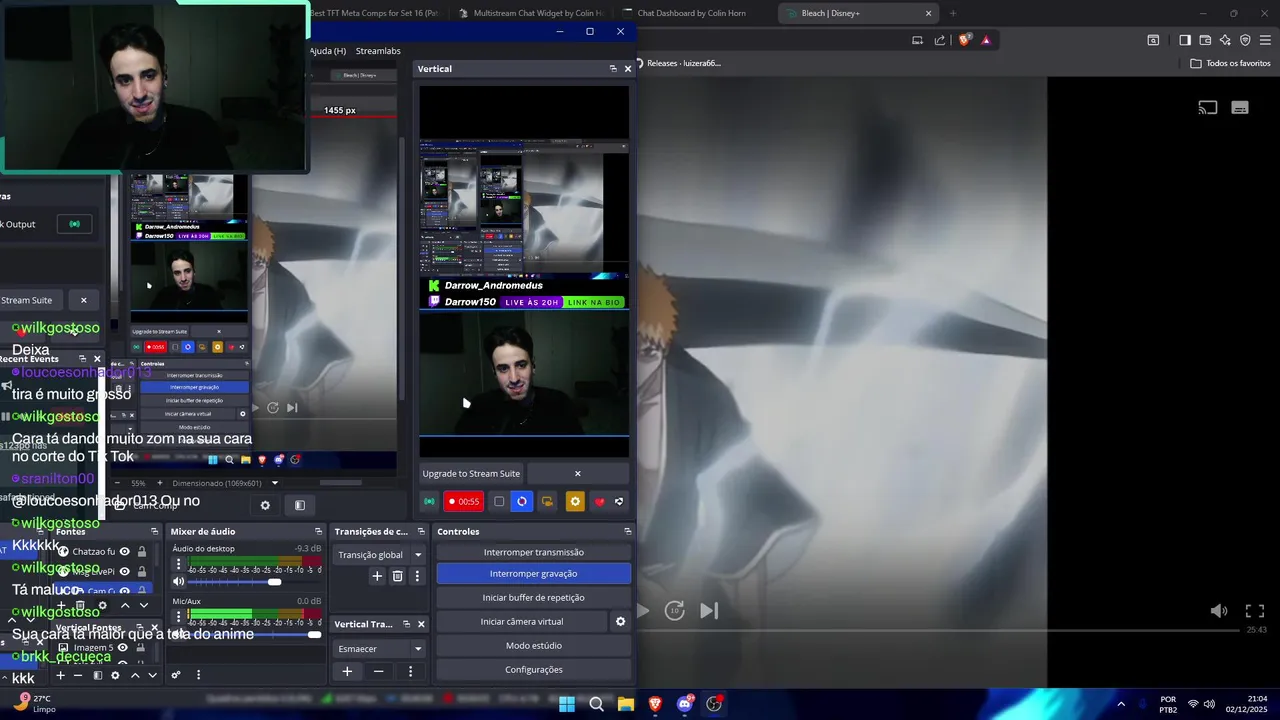1280x720 pixels.
Task: Close the Vertical Transitions dock
Action: pos(421,624)
